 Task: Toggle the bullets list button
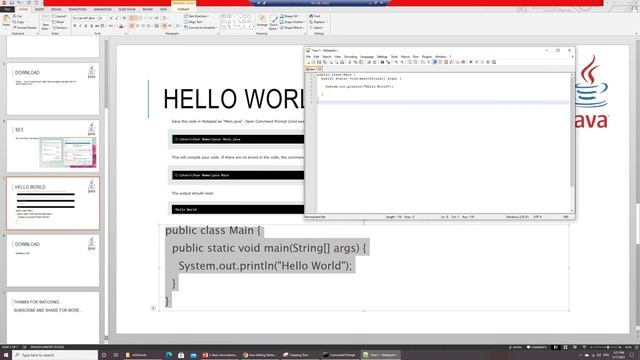coord(132,18)
